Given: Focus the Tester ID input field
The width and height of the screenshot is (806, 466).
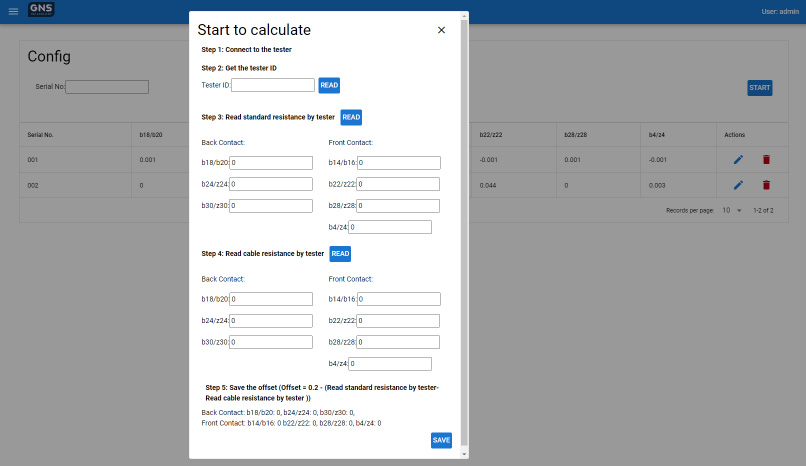Looking at the screenshot, I should coord(273,85).
